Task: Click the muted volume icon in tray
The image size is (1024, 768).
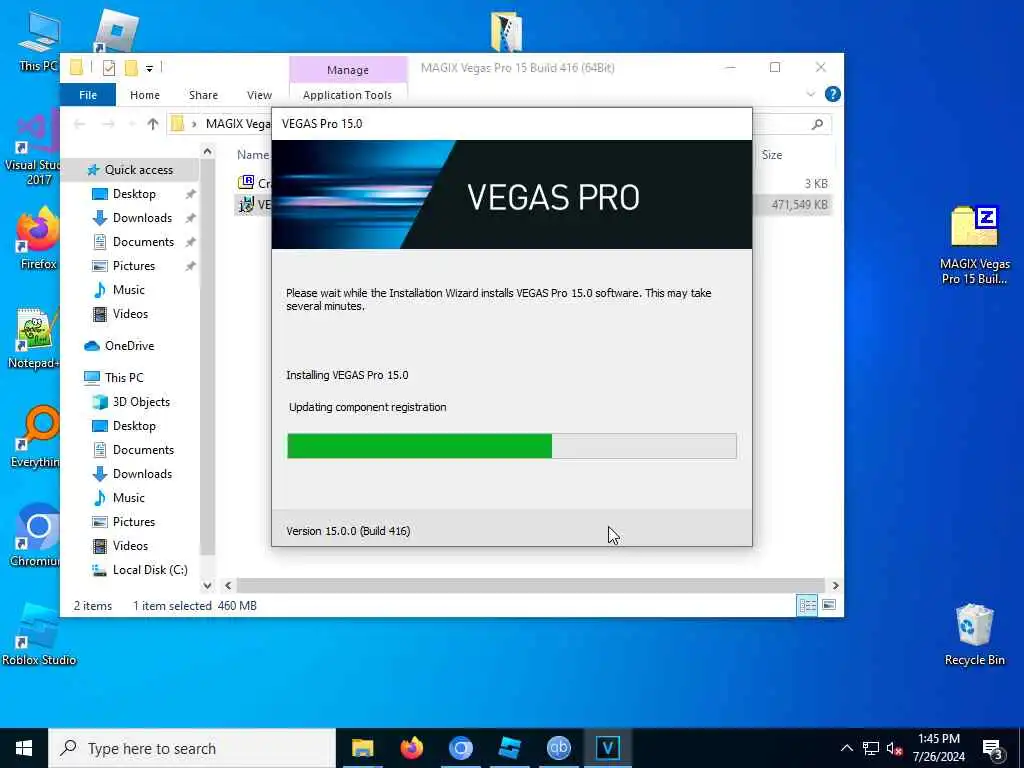Action: (x=894, y=748)
